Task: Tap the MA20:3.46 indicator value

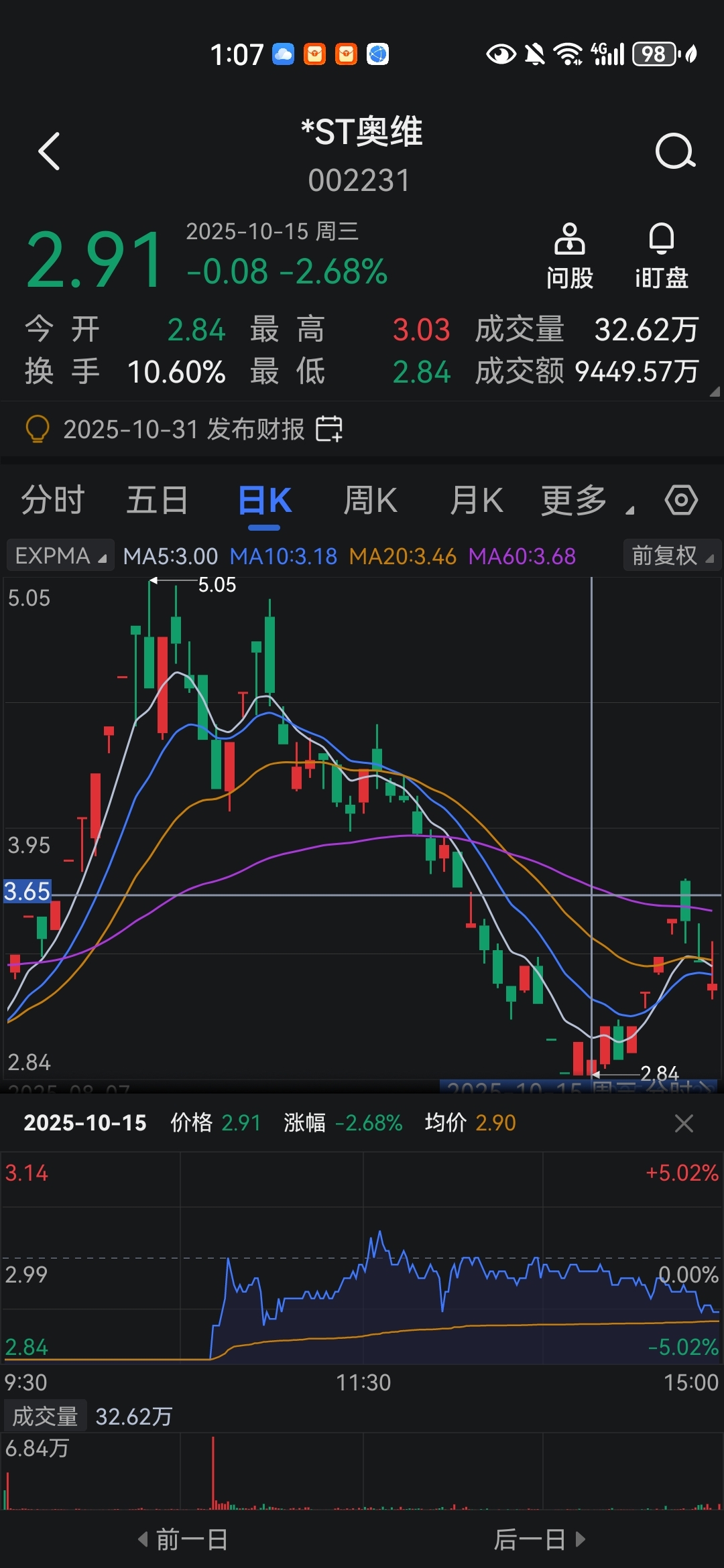Action: point(402,556)
